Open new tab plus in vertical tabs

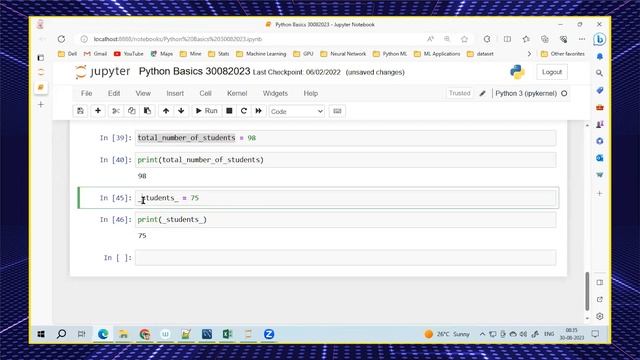[41, 105]
